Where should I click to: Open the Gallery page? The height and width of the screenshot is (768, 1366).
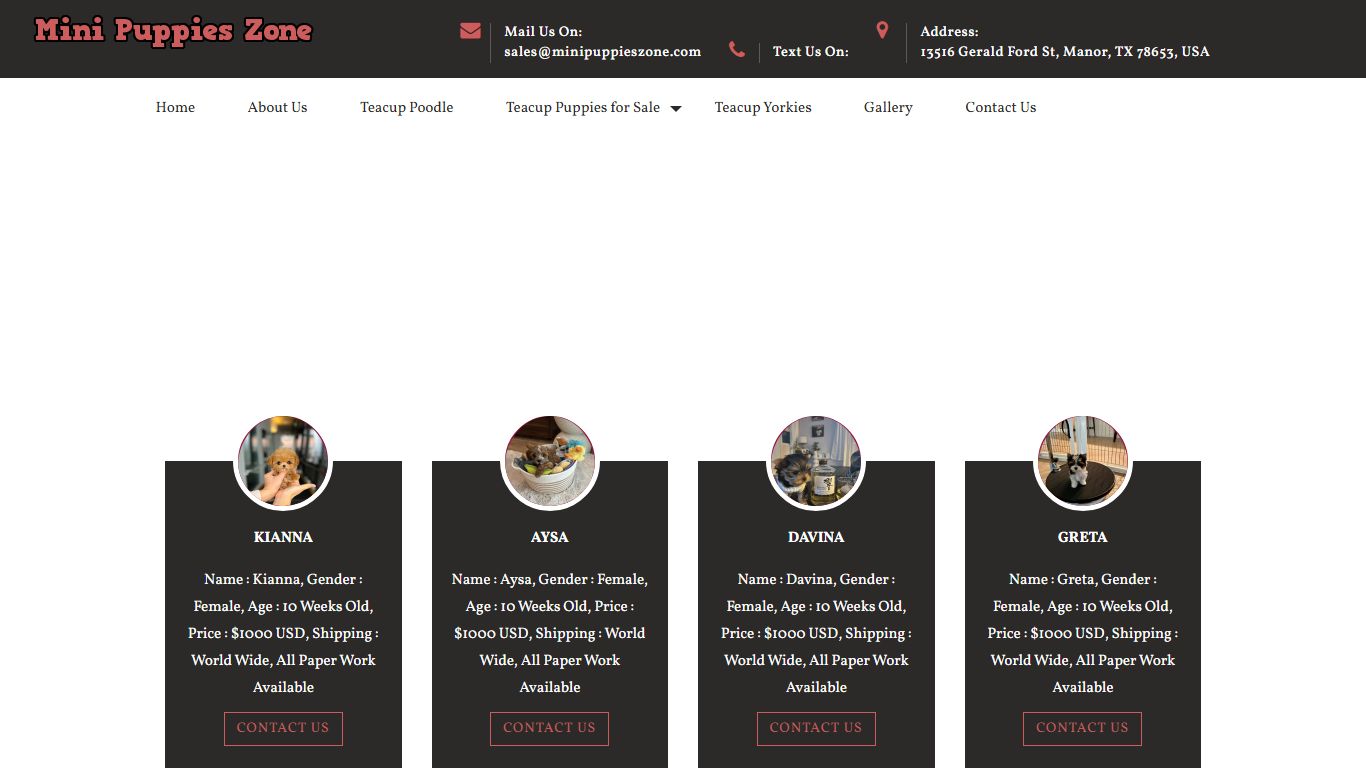(x=888, y=107)
